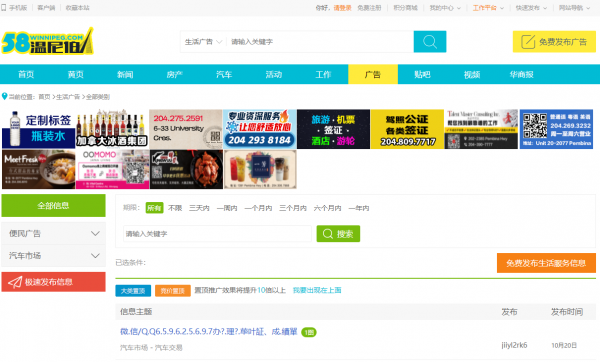Screen dimensions: 600x362
Task: Open the 视频 nav tab
Action: [x=472, y=74]
